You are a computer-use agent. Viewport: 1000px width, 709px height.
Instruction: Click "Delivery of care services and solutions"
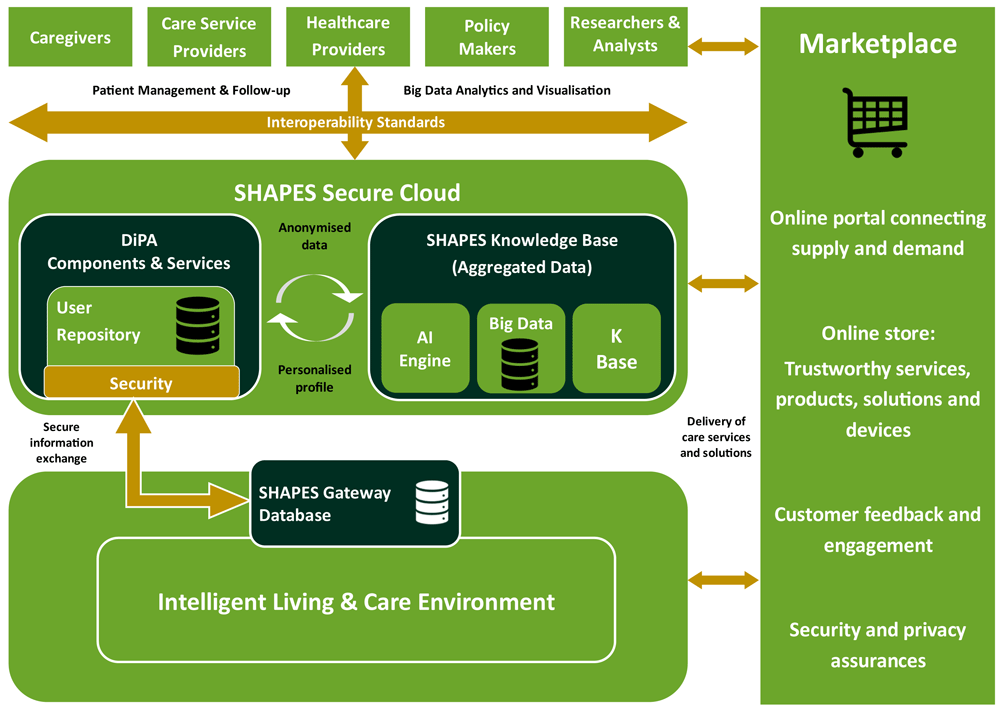point(716,437)
